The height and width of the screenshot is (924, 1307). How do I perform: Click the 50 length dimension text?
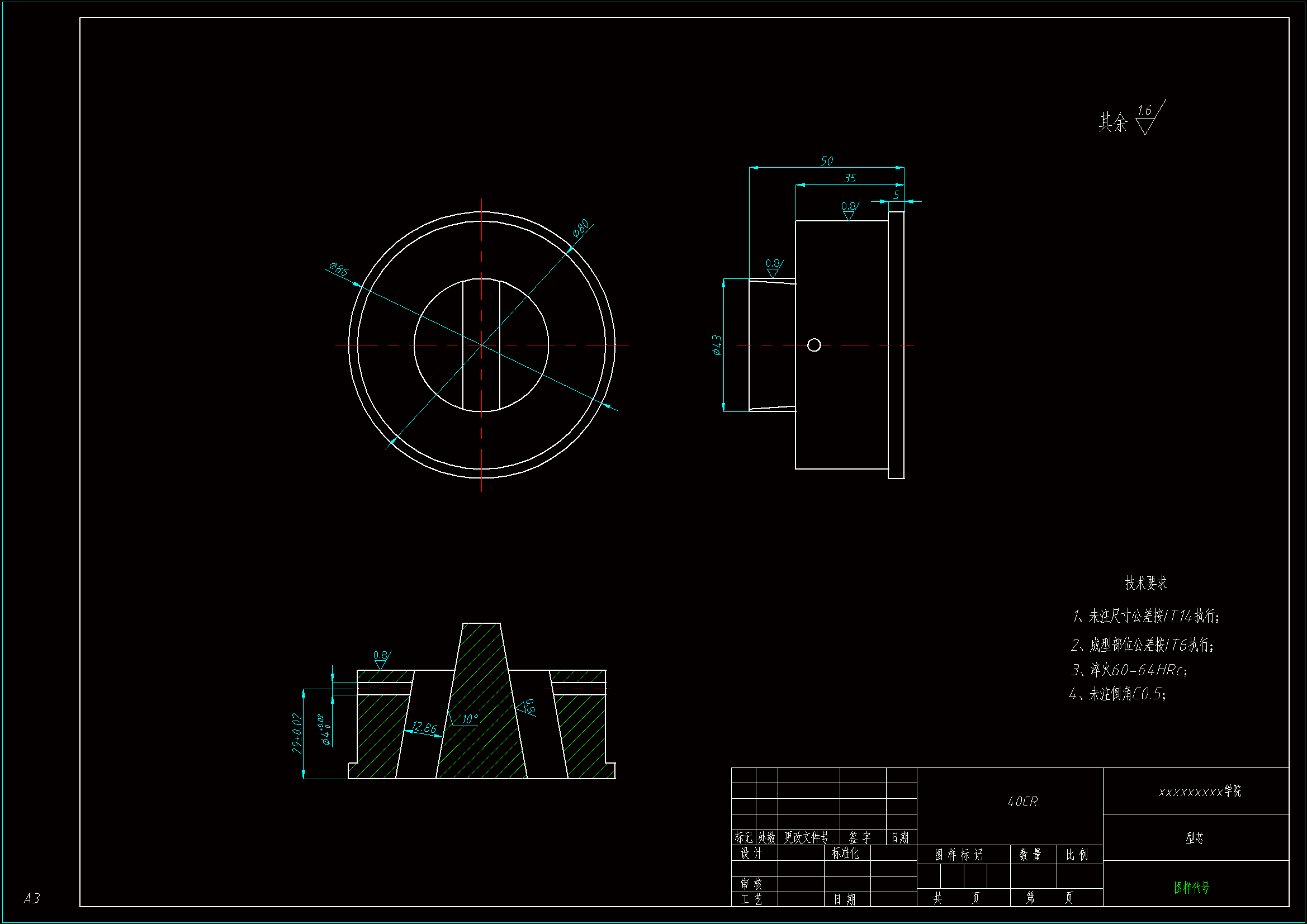pyautogui.click(x=827, y=161)
